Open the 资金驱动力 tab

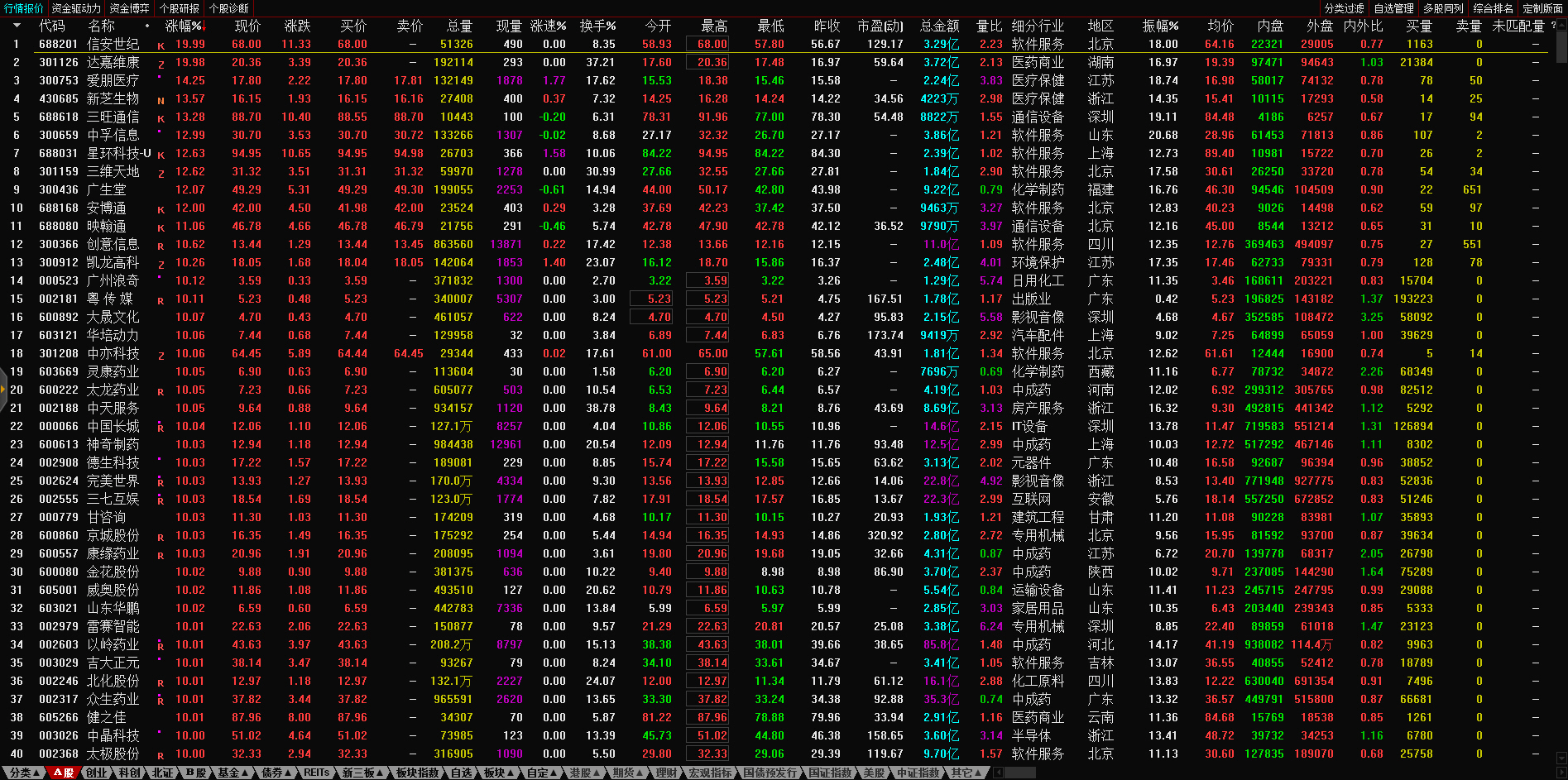pyautogui.click(x=76, y=8)
